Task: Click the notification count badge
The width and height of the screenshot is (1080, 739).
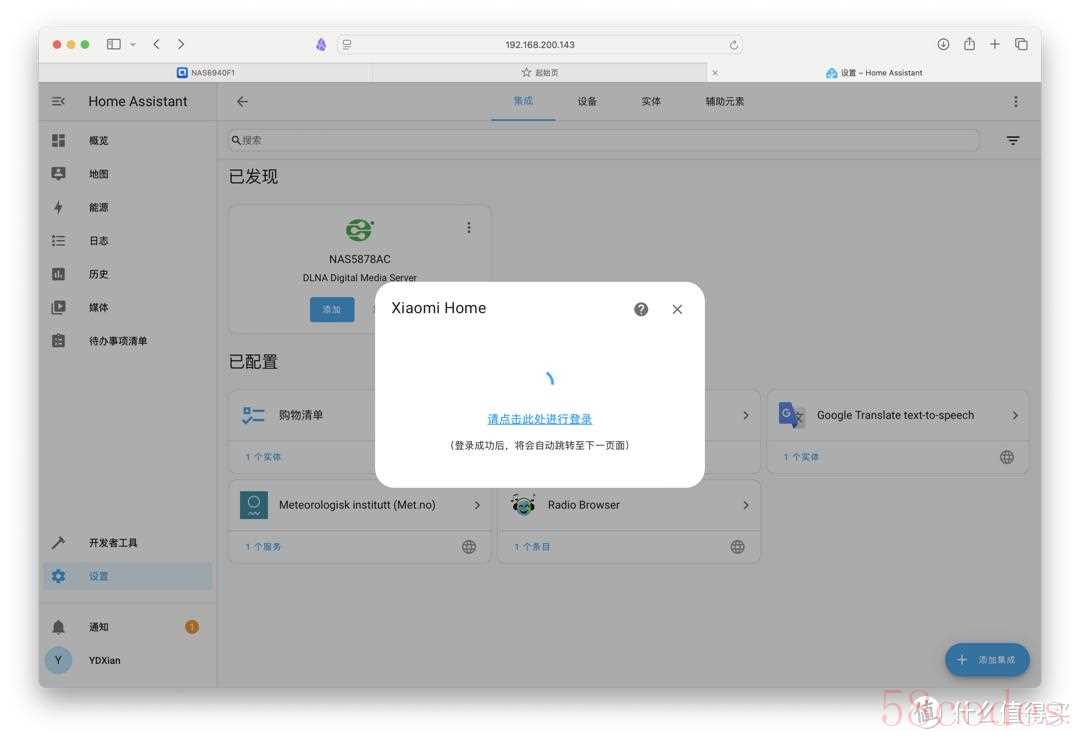Action: pyautogui.click(x=191, y=627)
